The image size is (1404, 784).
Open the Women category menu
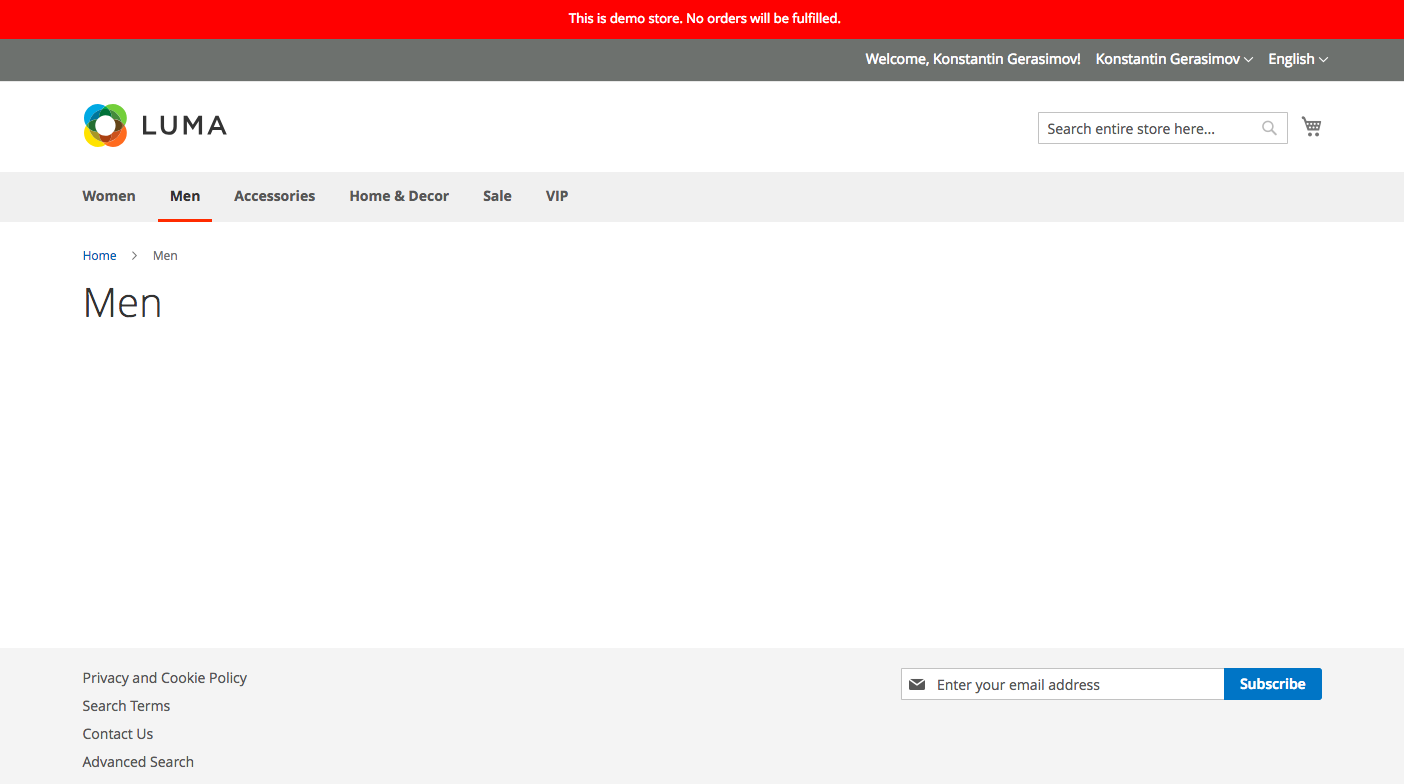(109, 196)
